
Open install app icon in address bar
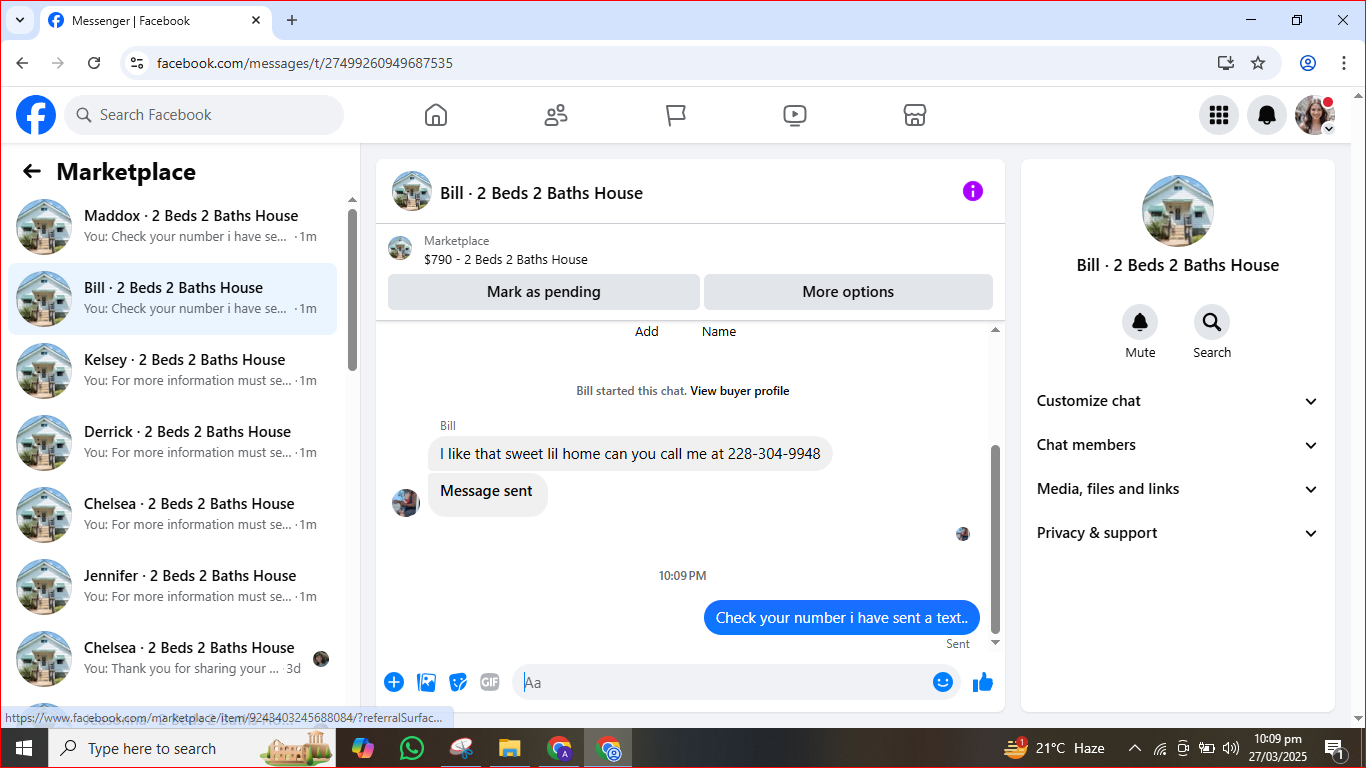pos(1226,63)
